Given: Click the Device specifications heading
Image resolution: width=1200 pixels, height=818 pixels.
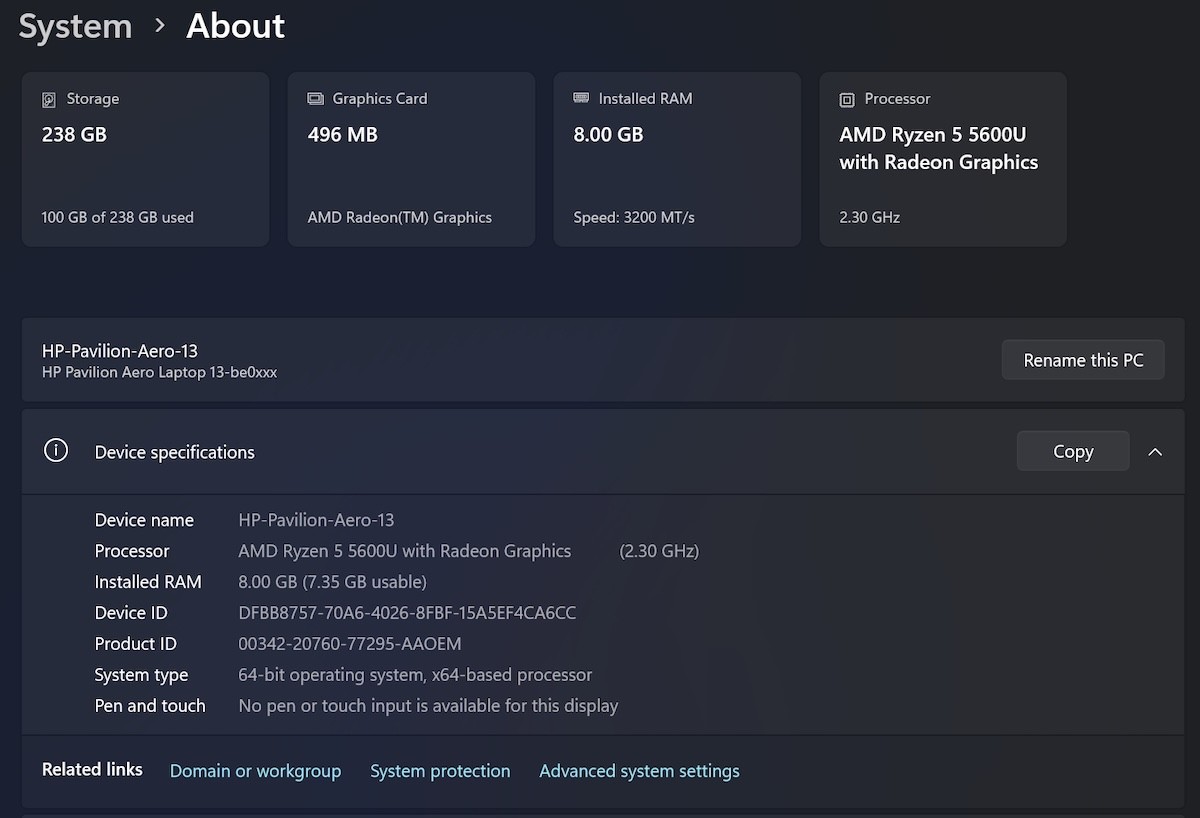Looking at the screenshot, I should (175, 452).
